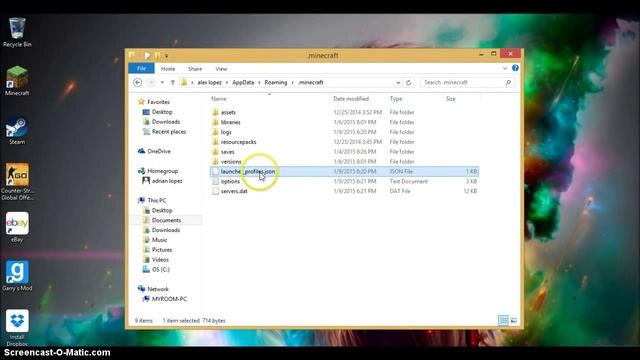
Task: Open Documents under This PC
Action: pyautogui.click(x=166, y=220)
